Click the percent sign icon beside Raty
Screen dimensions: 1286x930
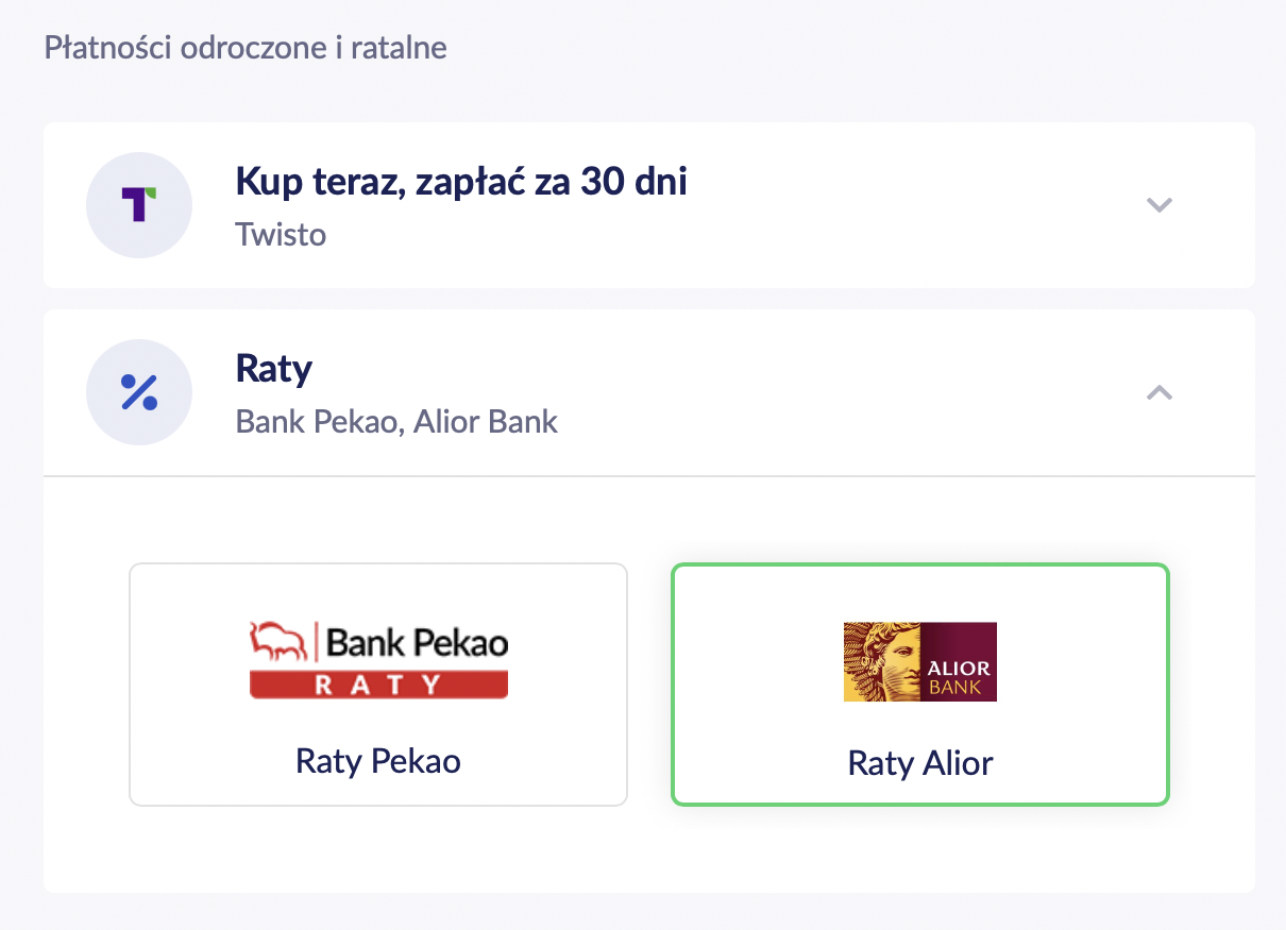click(x=139, y=392)
